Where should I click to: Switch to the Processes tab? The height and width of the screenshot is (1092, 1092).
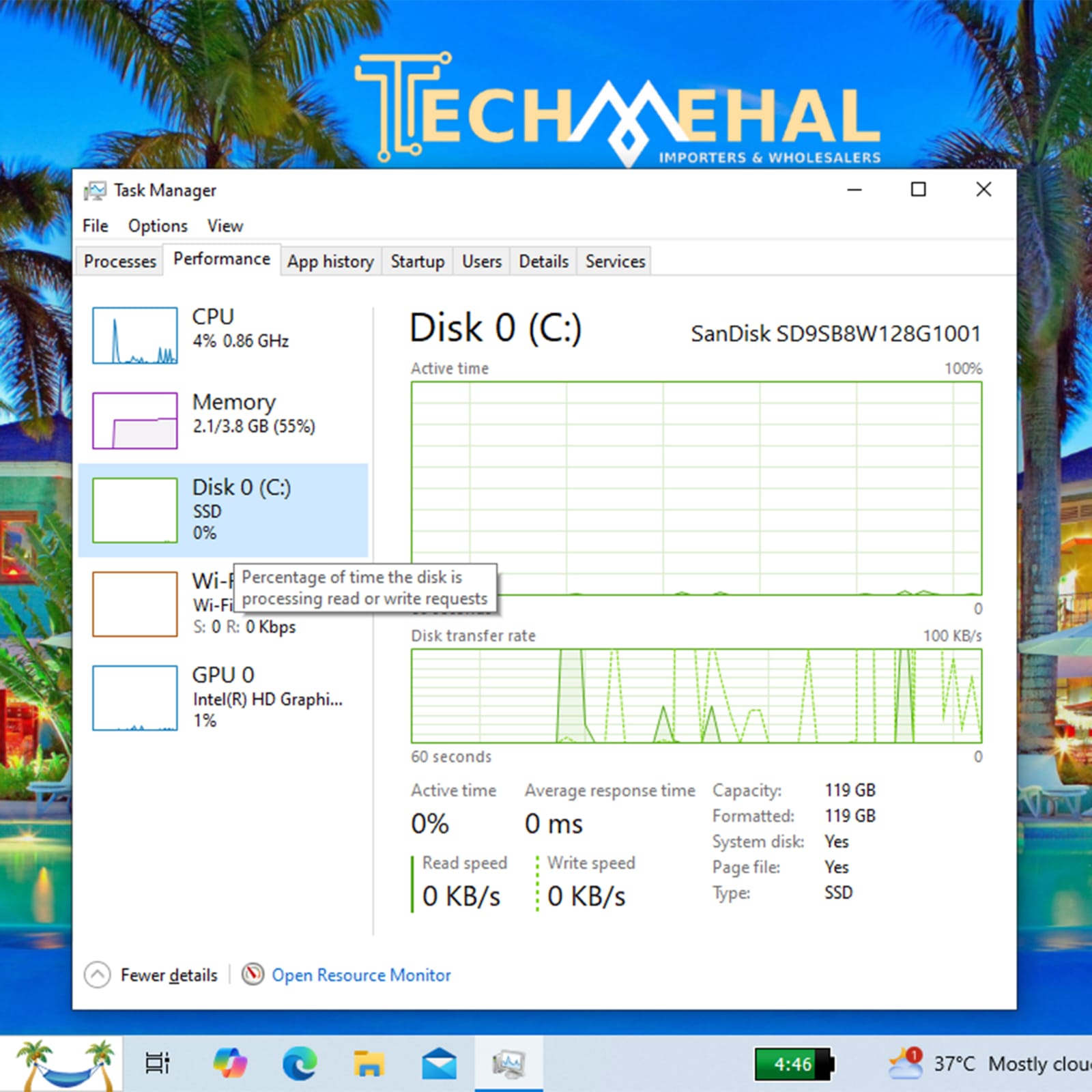click(x=120, y=261)
